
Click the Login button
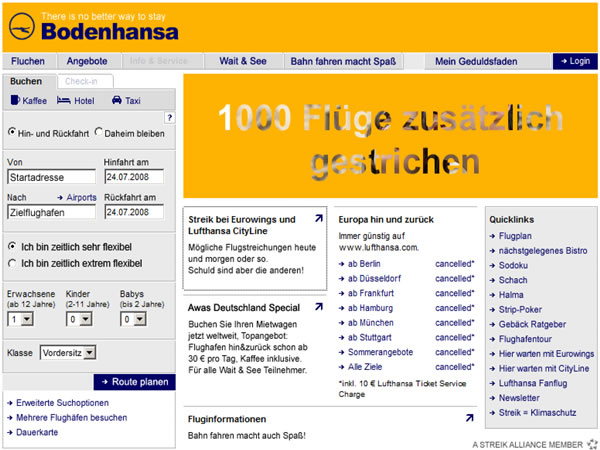pos(575,61)
